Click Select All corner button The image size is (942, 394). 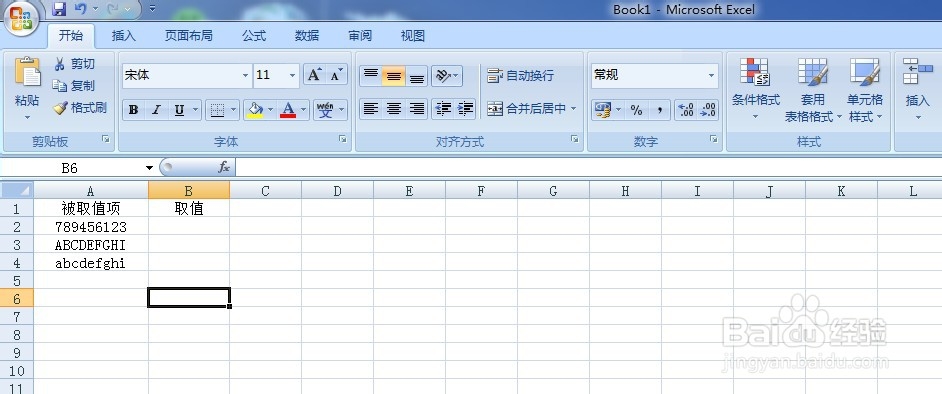click(17, 190)
